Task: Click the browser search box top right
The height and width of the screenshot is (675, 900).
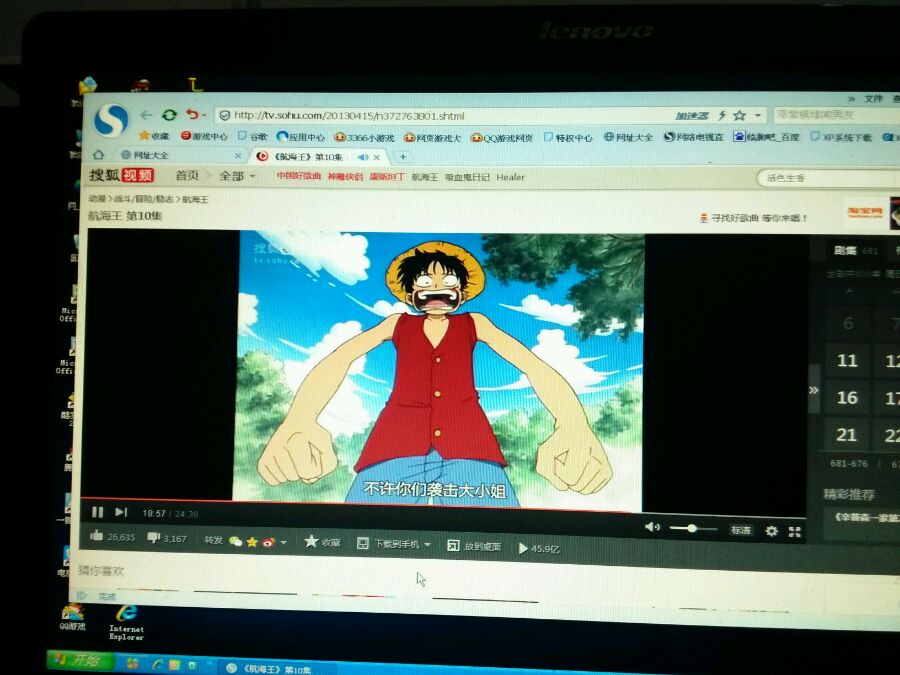Action: point(837,115)
